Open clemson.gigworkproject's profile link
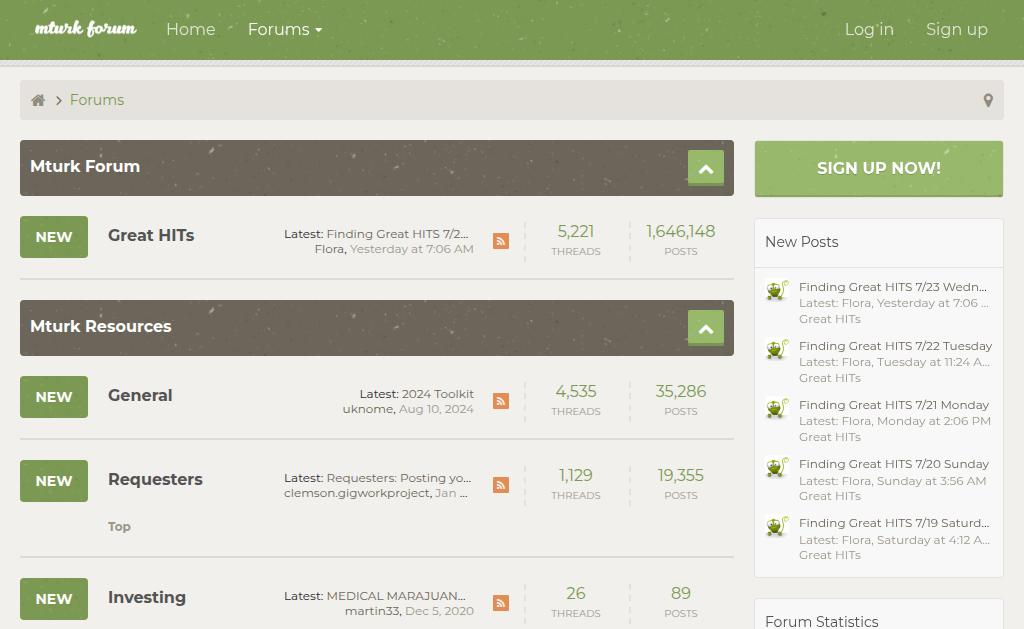 [357, 493]
